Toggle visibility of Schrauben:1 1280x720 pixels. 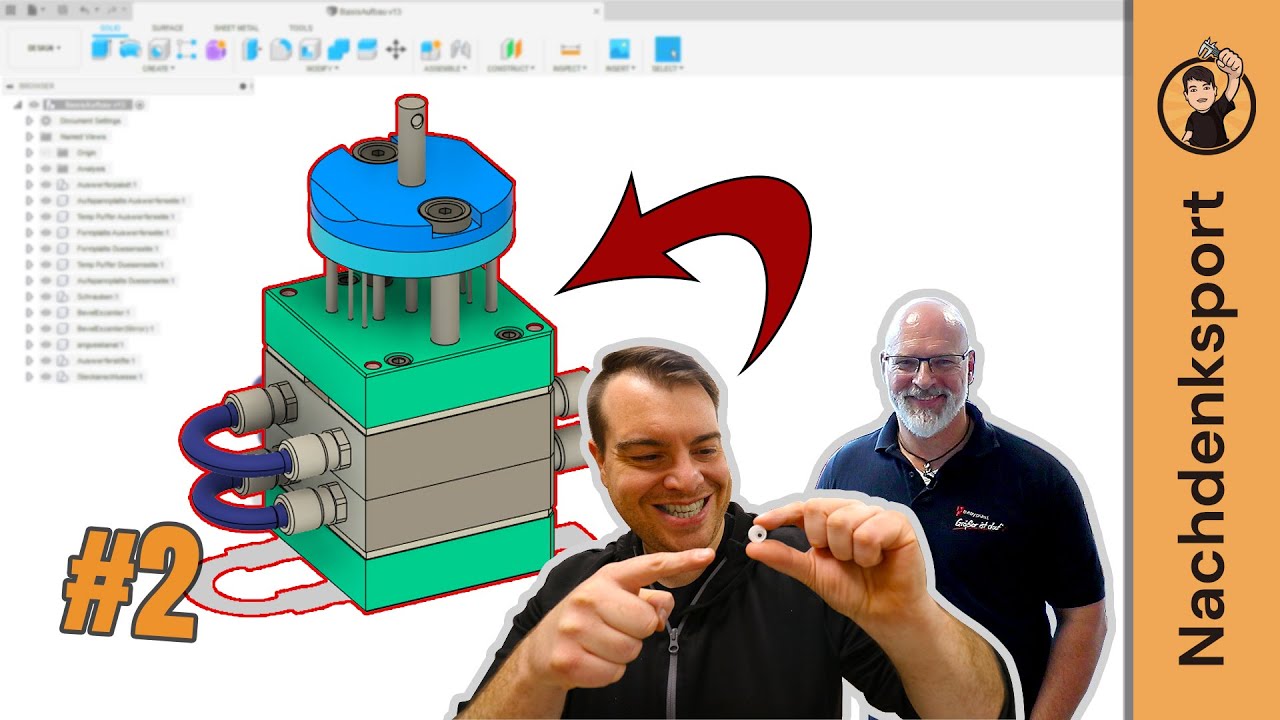(x=45, y=297)
